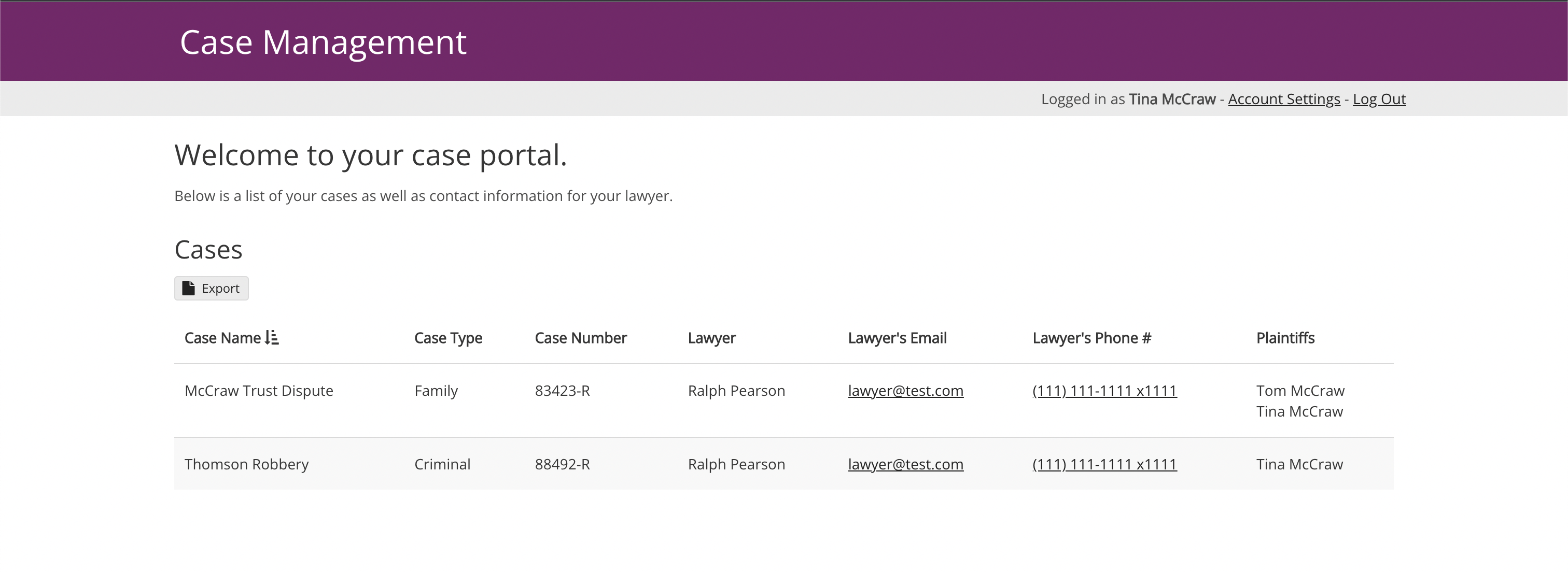Click the Lawyer's Phone # column header
Image resolution: width=1568 pixels, height=572 pixels.
[1091, 338]
